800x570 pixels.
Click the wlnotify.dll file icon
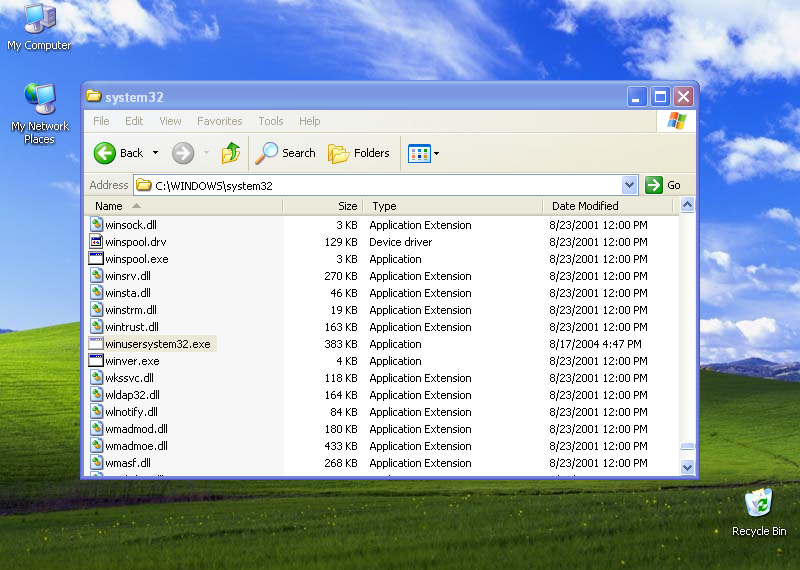(96, 411)
